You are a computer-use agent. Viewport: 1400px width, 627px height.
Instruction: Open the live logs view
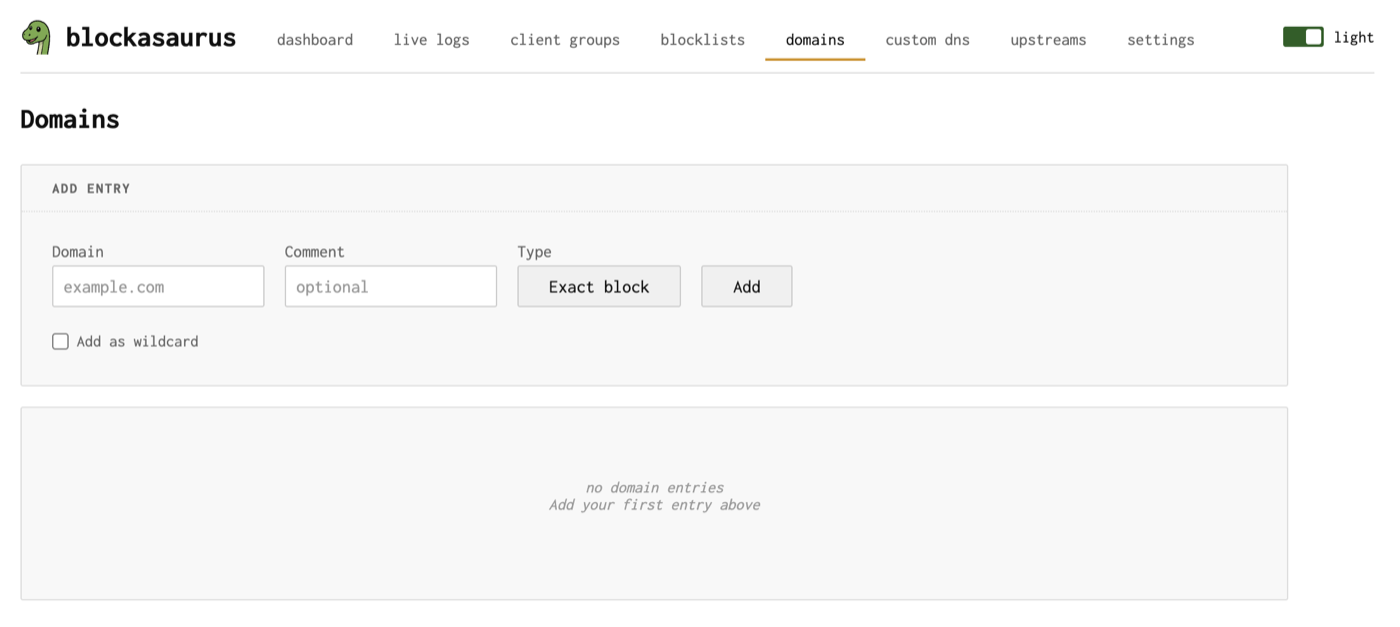[x=431, y=39]
